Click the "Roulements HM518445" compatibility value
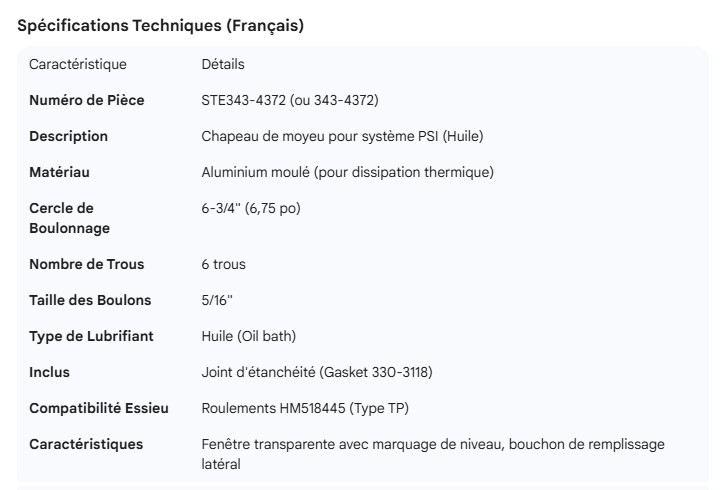Viewport: 721px width, 490px height. click(304, 408)
